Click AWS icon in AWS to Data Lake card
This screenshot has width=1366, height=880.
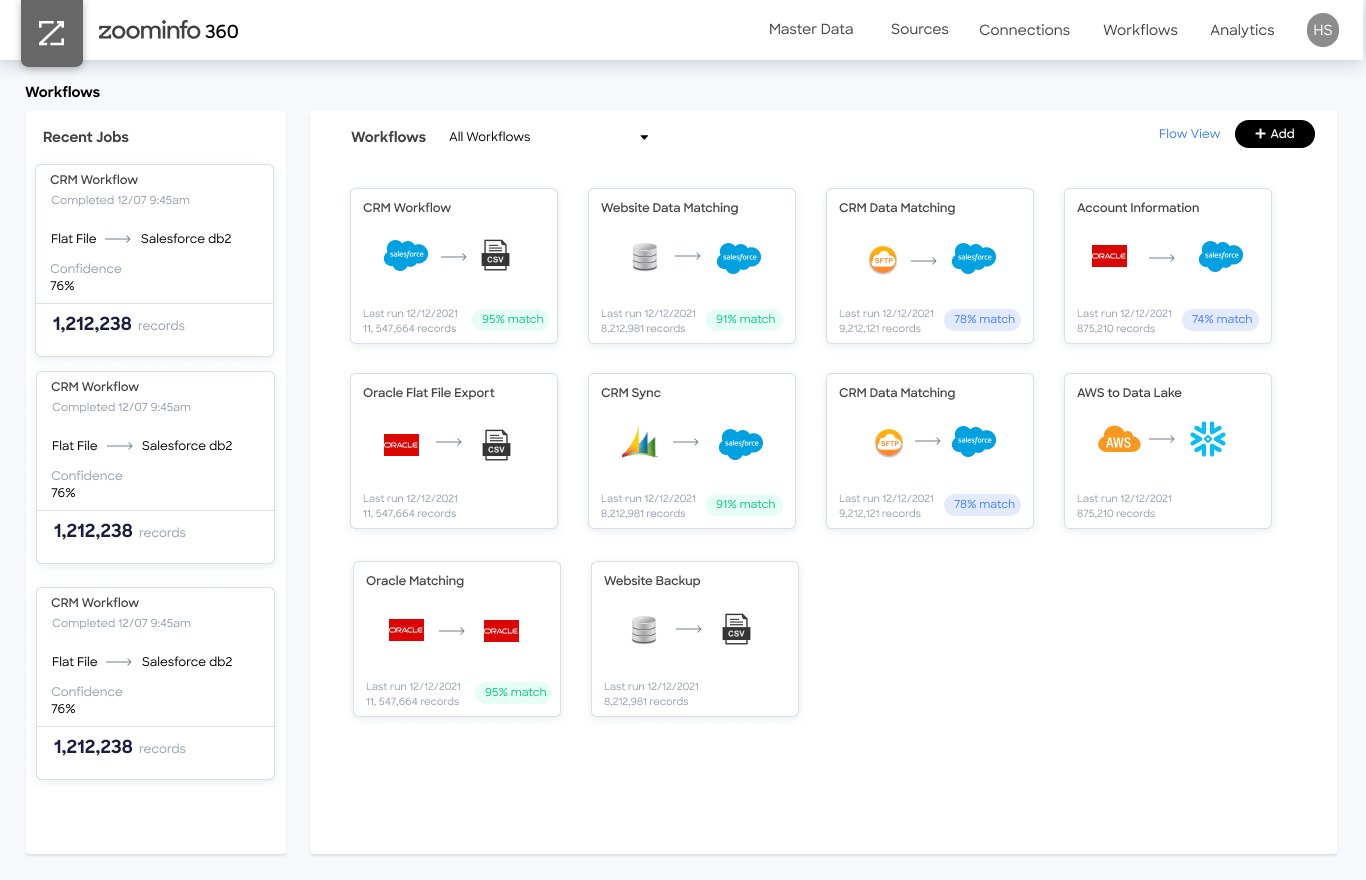click(x=1119, y=440)
